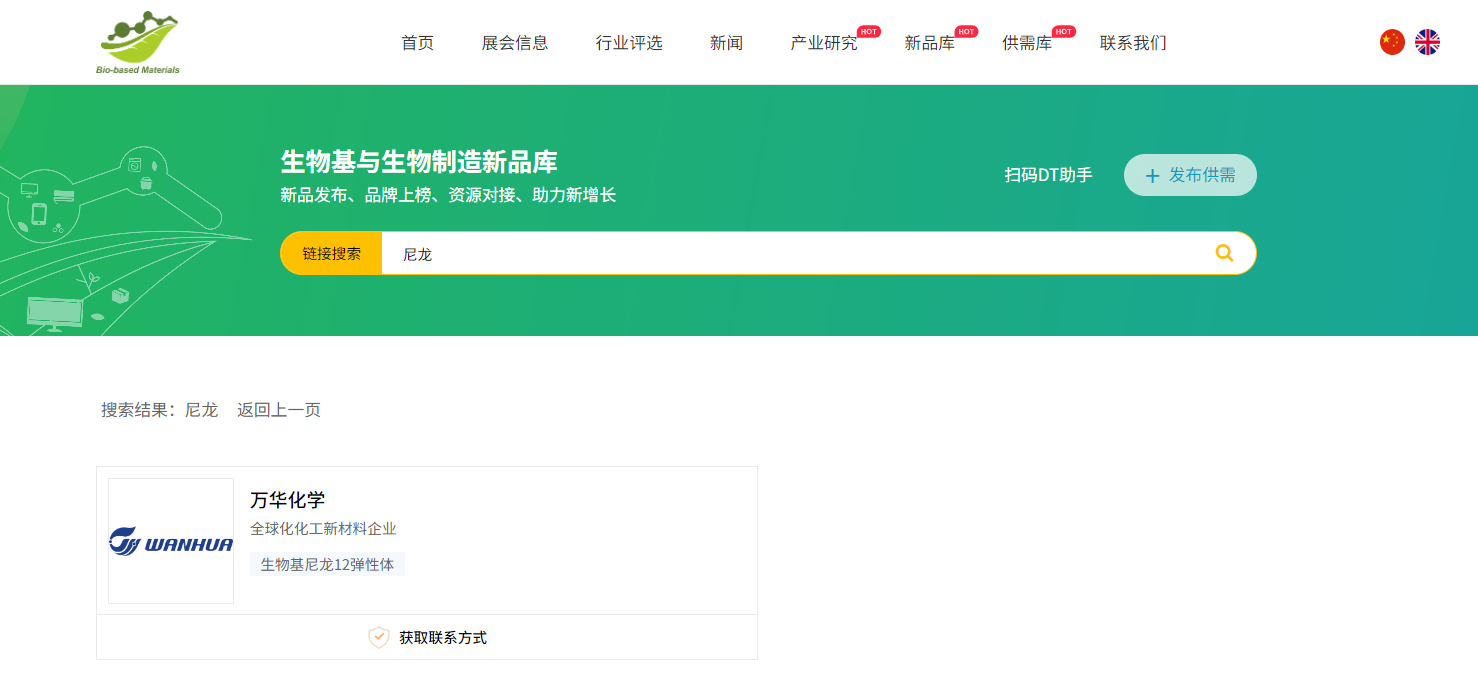Click 返回上一页 to go back

point(279,410)
